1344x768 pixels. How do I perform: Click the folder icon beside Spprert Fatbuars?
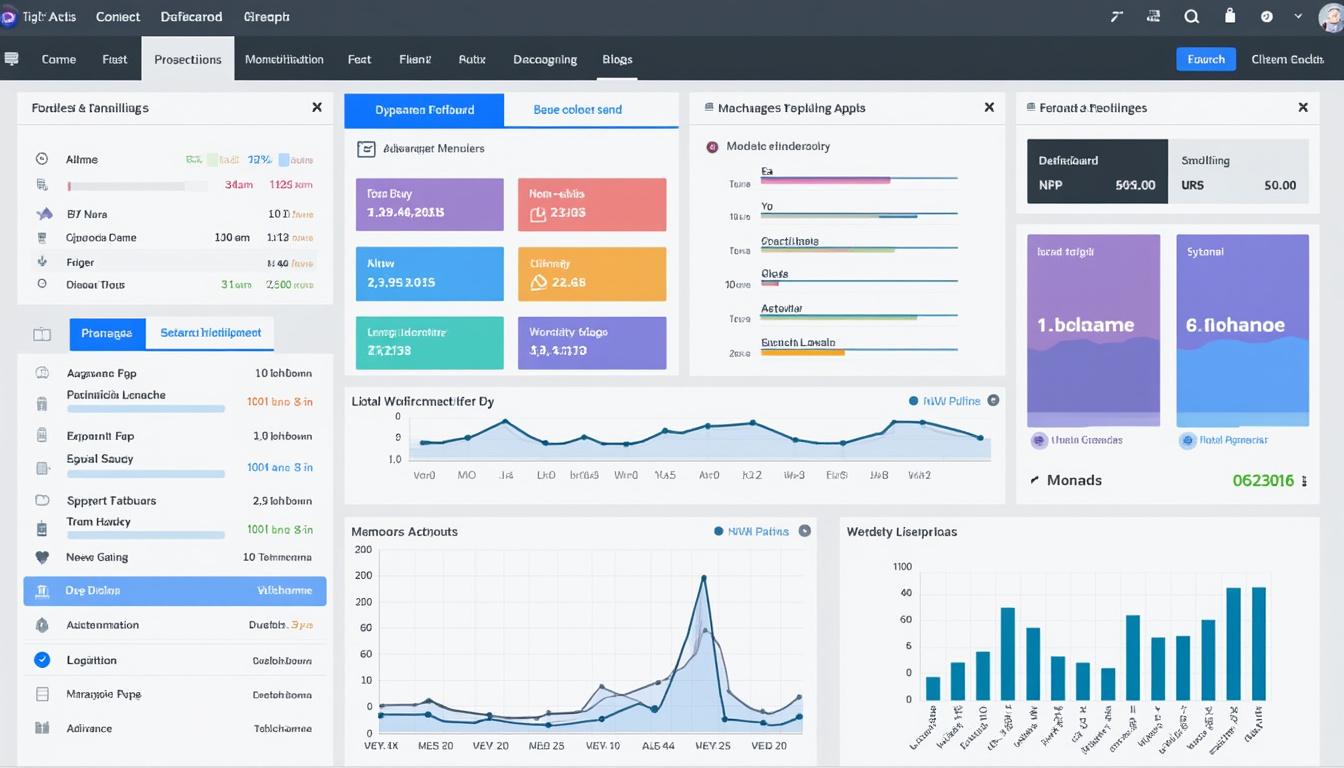point(42,500)
